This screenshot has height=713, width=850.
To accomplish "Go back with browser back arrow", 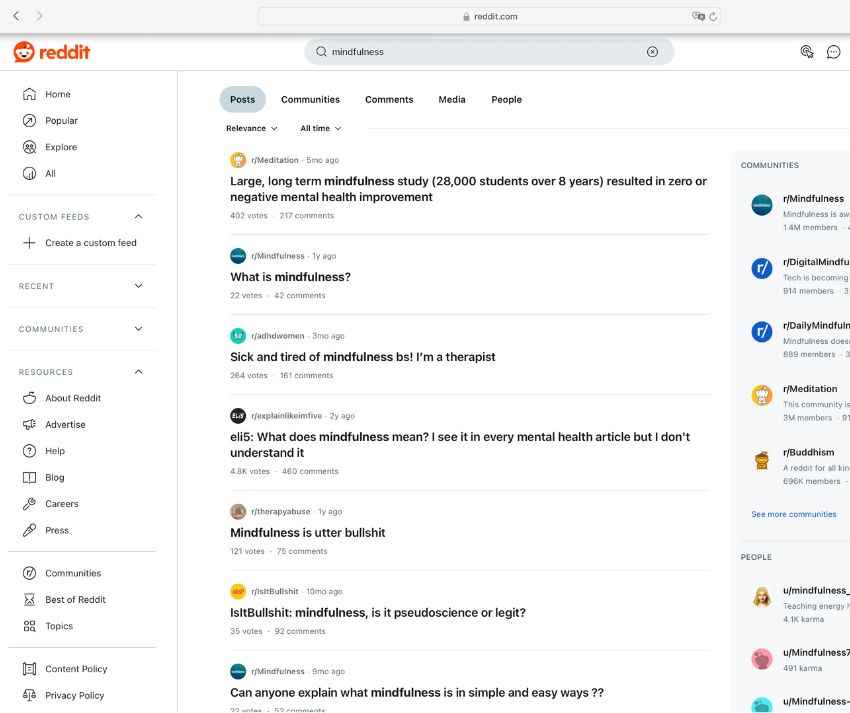I will point(16,16).
